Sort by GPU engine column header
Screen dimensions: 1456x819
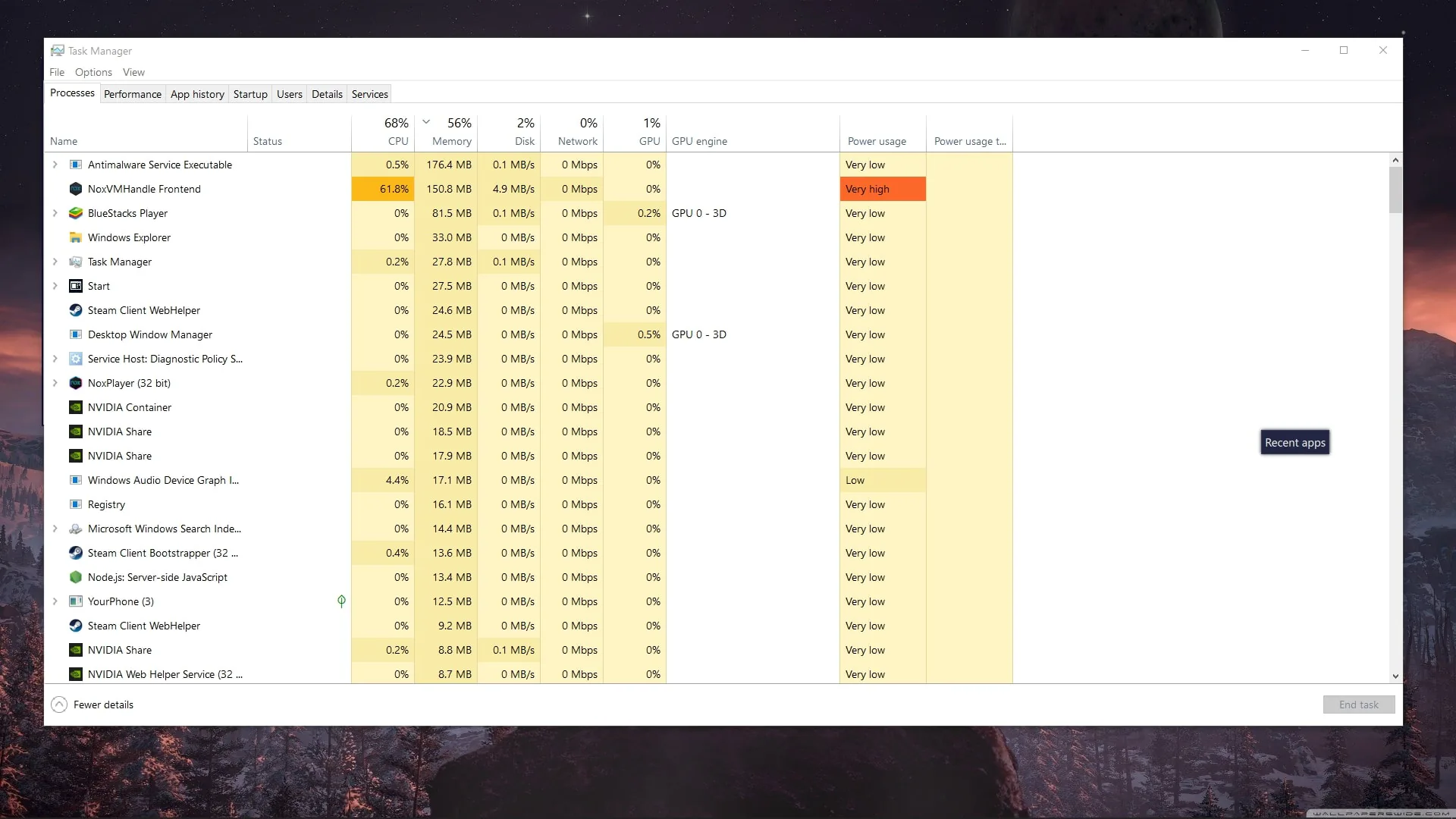753,132
